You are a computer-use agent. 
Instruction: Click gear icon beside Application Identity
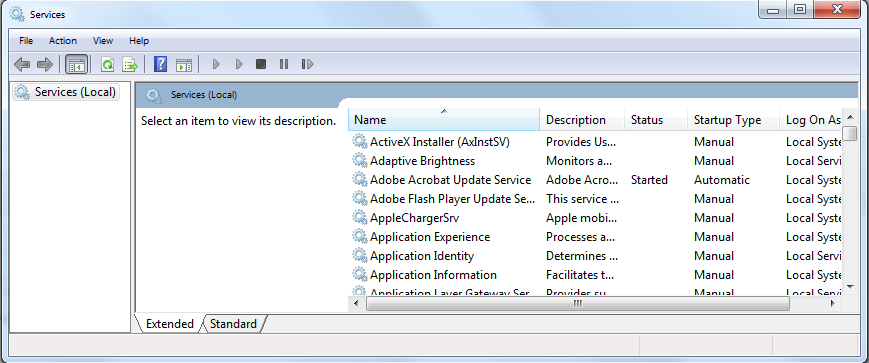click(360, 255)
